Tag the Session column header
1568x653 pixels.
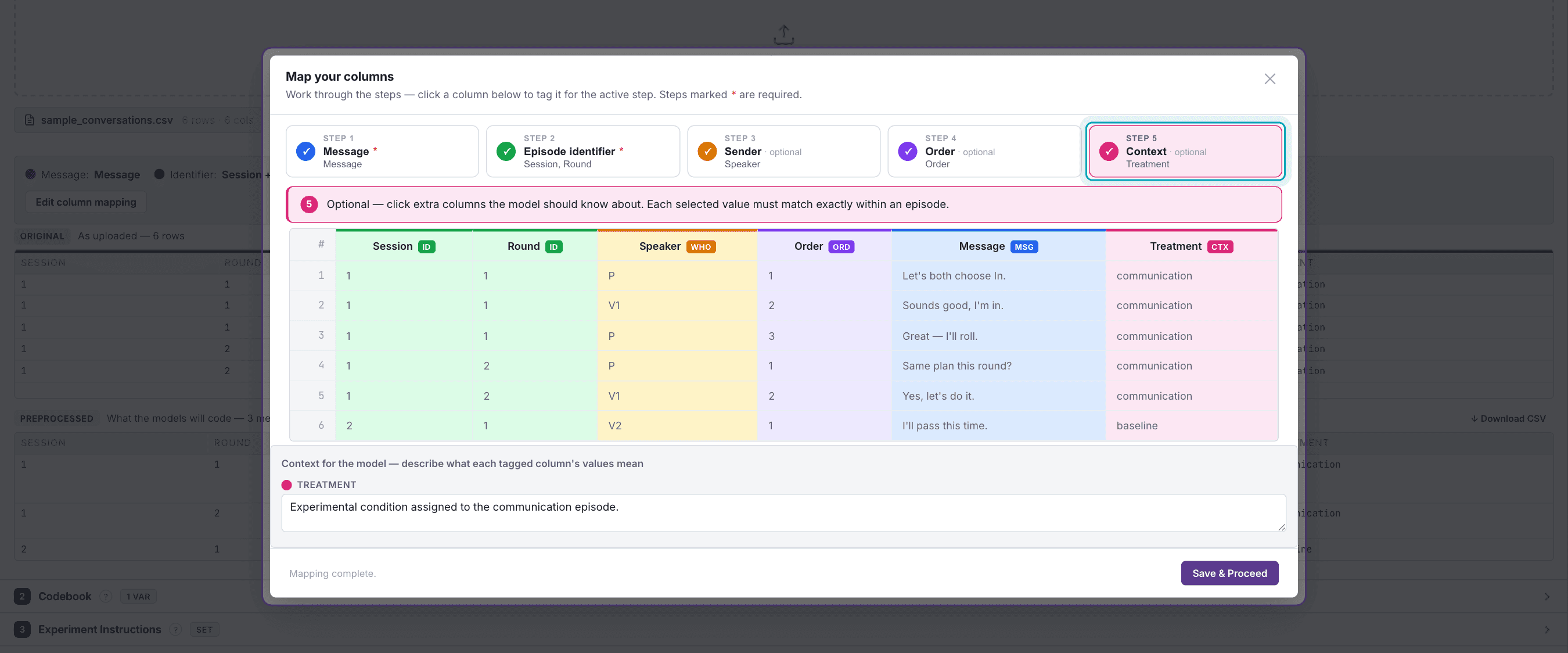pyautogui.click(x=404, y=246)
